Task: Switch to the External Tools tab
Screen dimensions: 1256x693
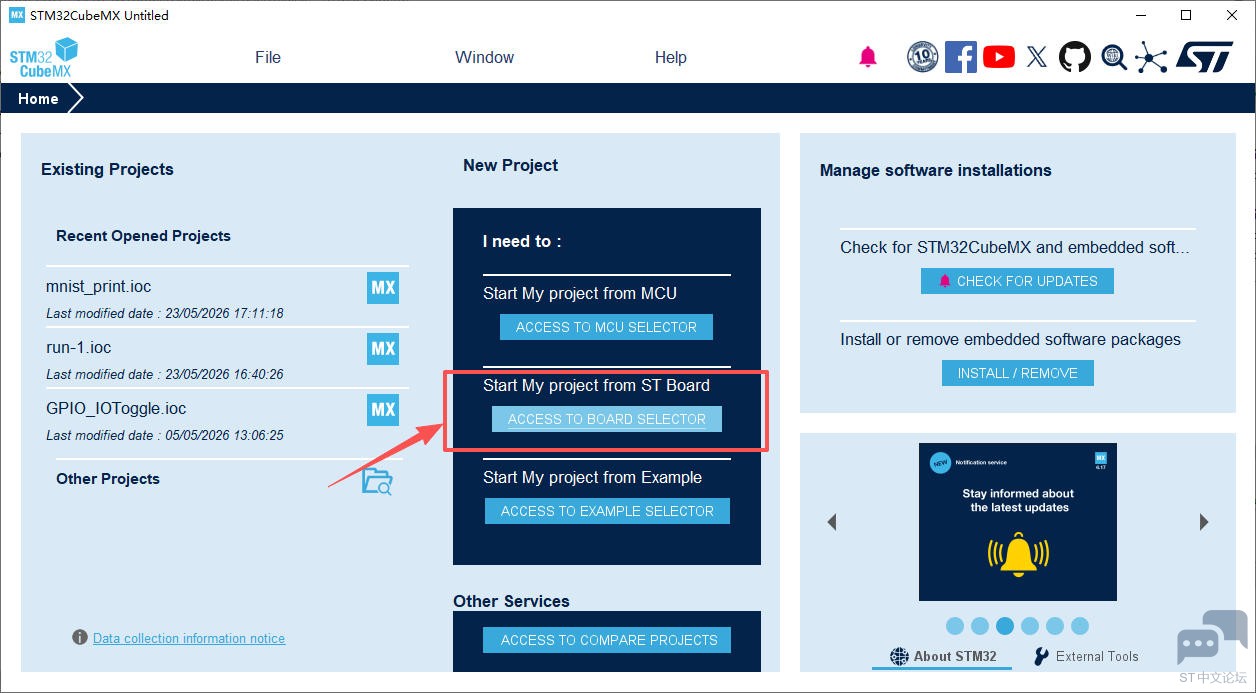Action: pos(1085,657)
